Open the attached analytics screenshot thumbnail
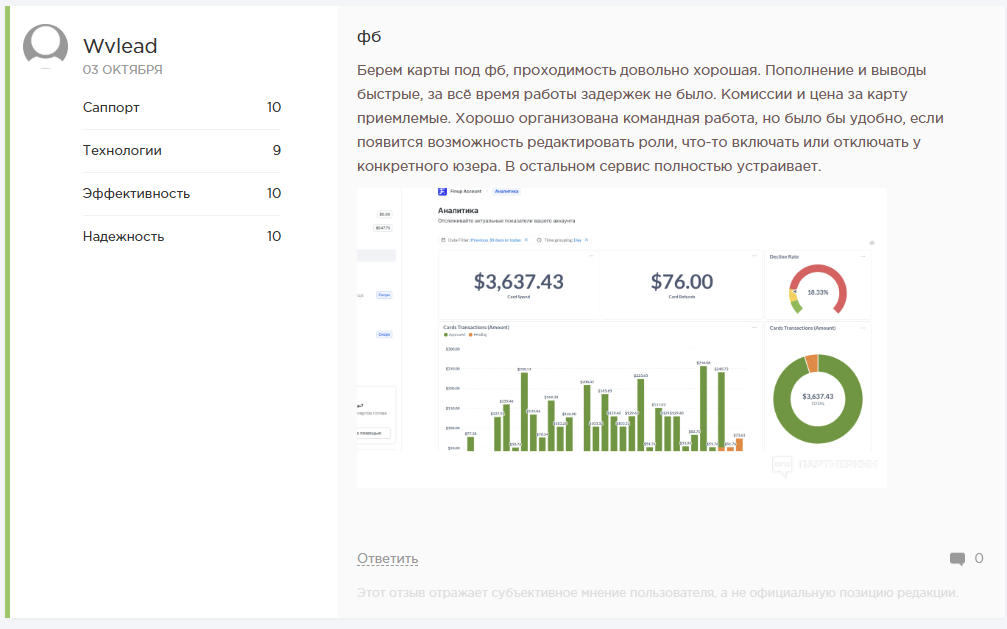 coord(621,336)
